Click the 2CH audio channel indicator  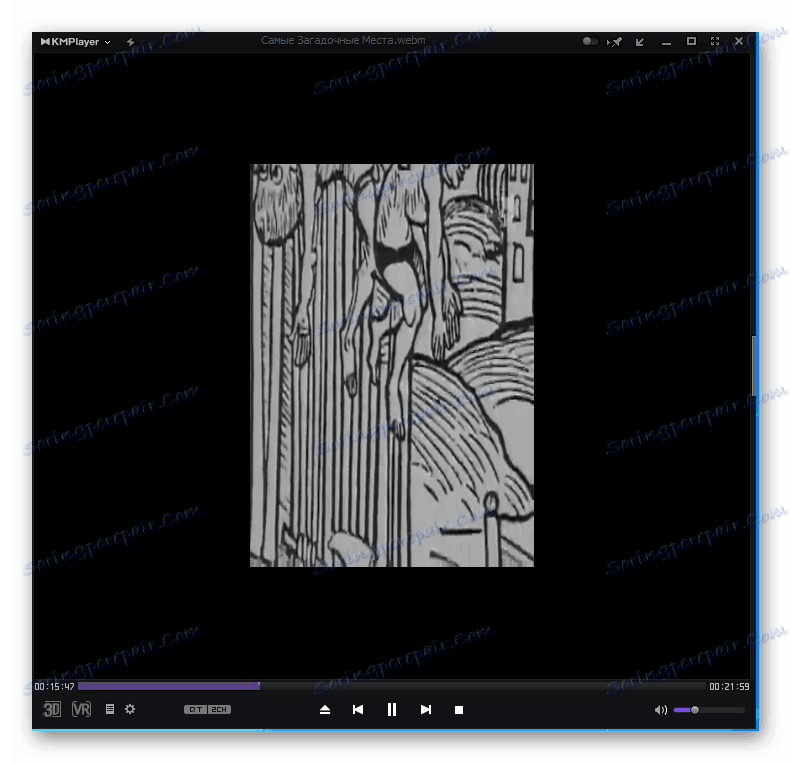(x=219, y=710)
